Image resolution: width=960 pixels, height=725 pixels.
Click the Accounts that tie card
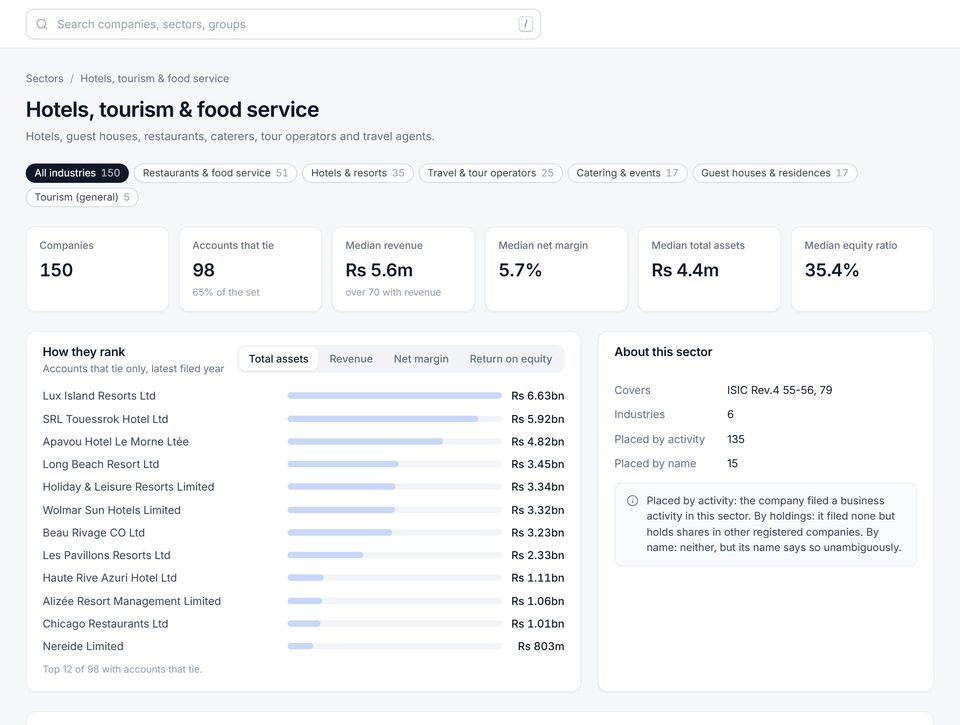250,269
